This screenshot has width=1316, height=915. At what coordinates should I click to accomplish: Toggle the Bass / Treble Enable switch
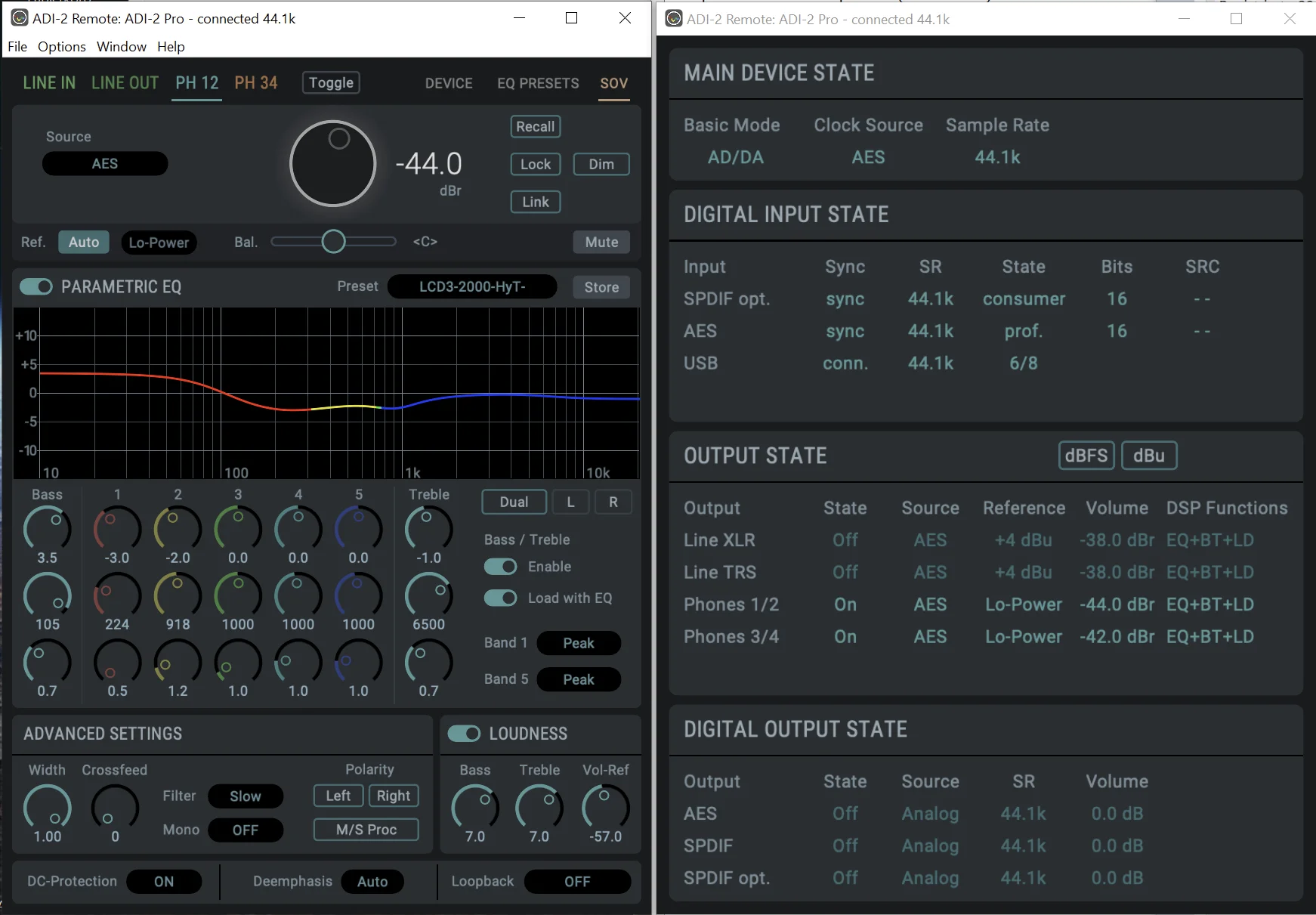tap(500, 567)
